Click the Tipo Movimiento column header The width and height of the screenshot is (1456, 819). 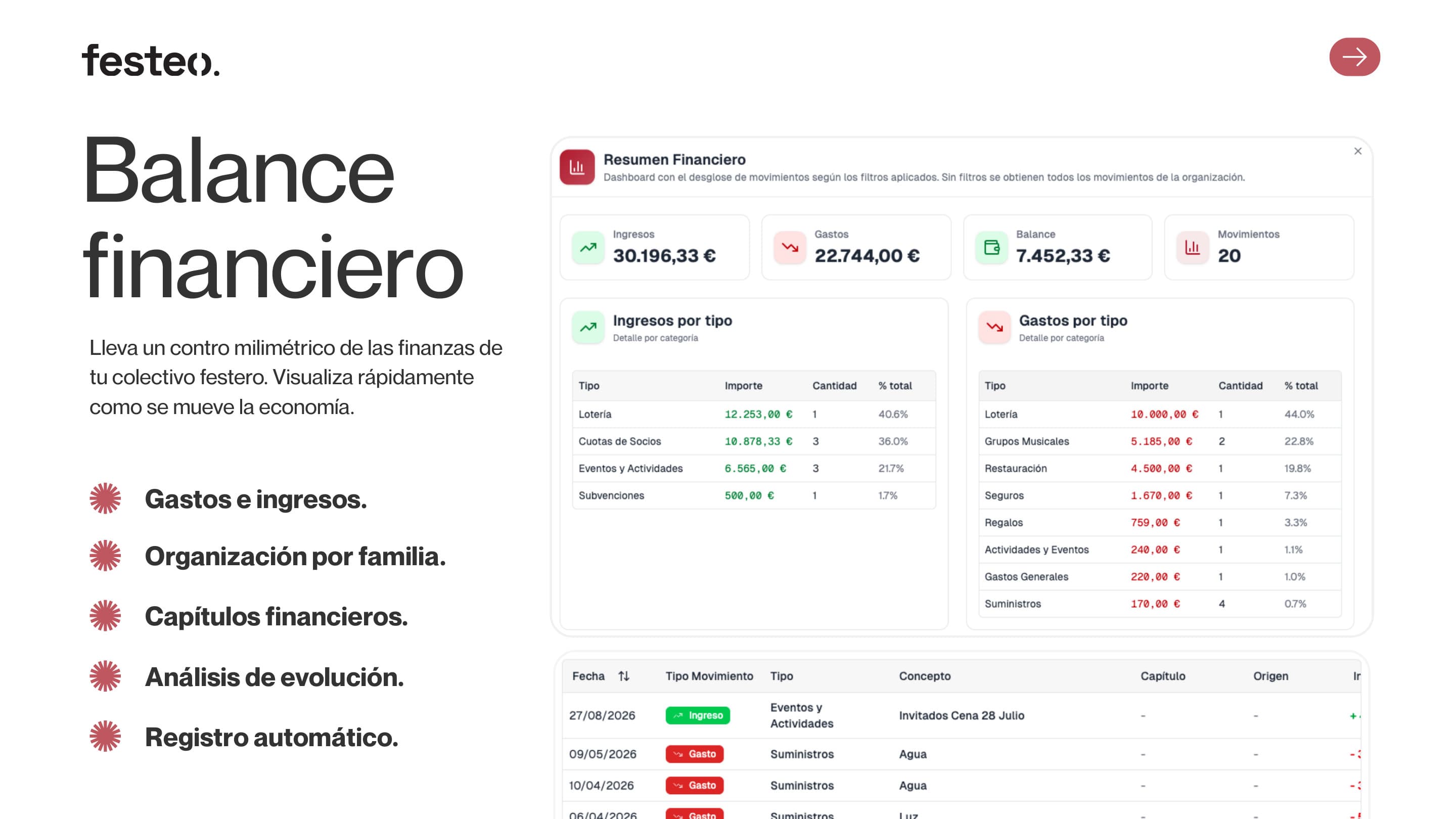pos(709,676)
